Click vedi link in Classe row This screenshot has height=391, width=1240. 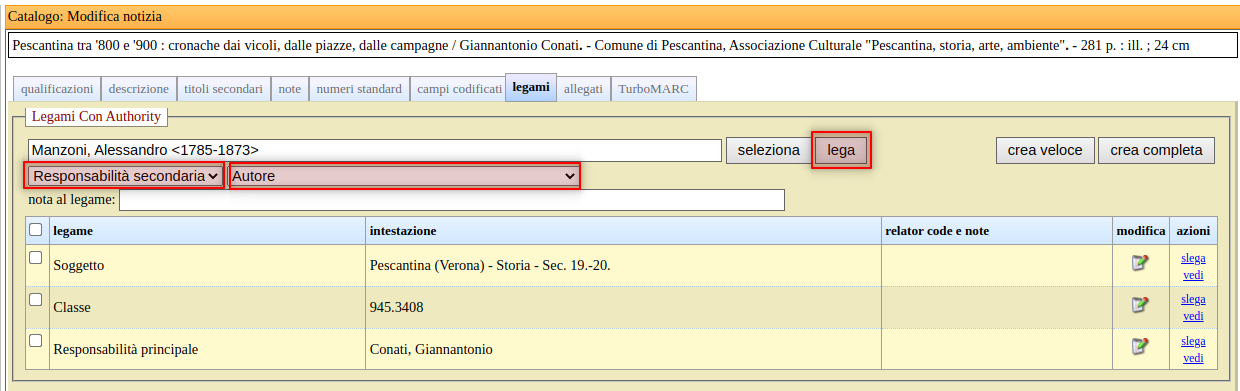(1193, 315)
